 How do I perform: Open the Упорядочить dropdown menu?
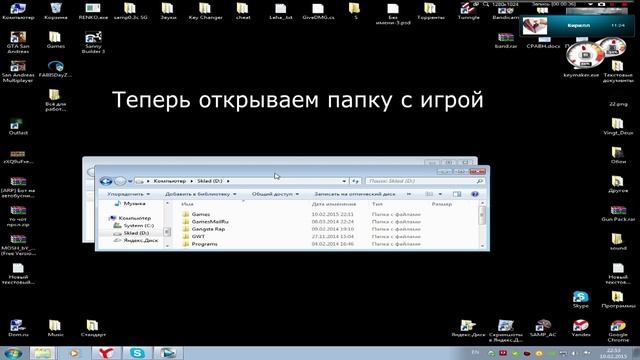[128, 194]
